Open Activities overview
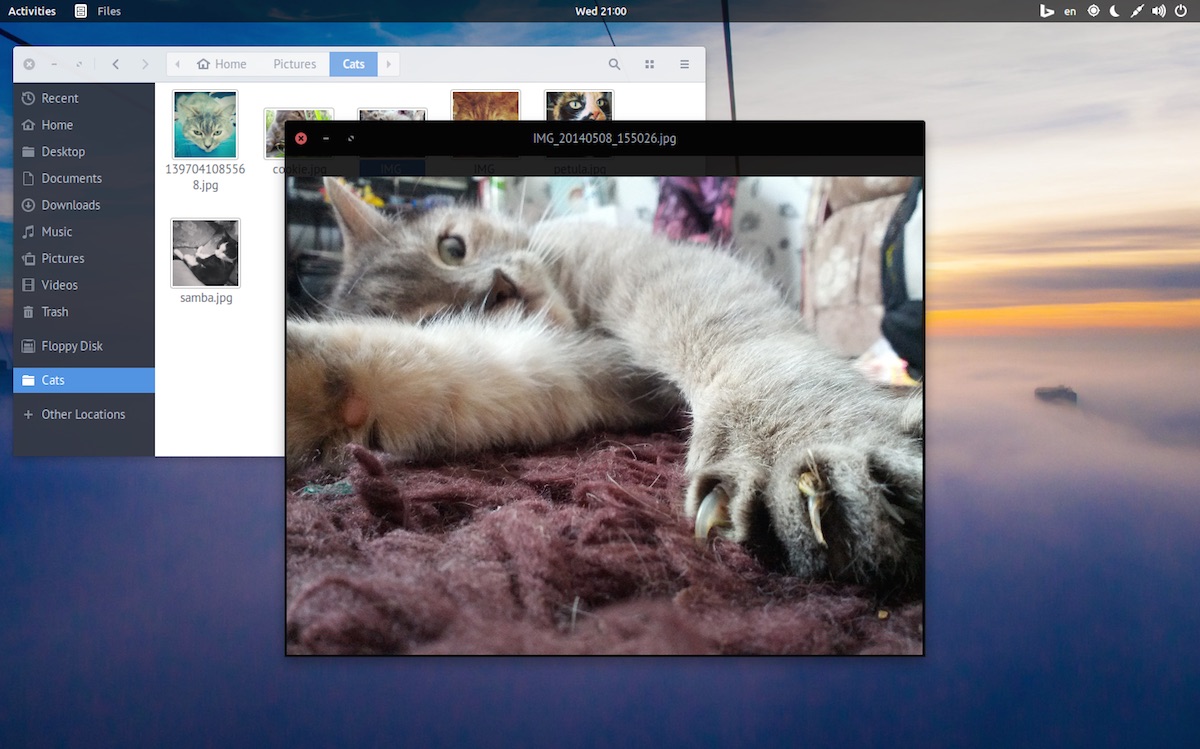 coord(32,11)
